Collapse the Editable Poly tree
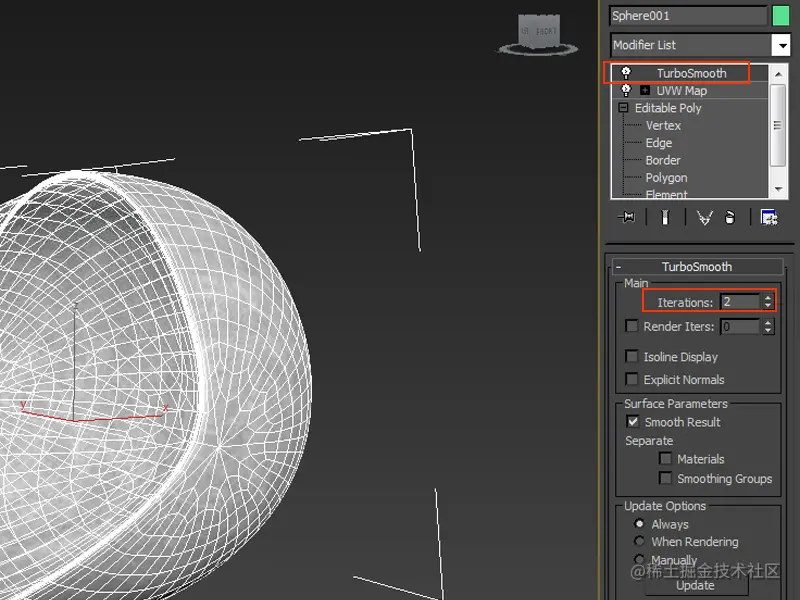800x600 pixels. [x=623, y=108]
